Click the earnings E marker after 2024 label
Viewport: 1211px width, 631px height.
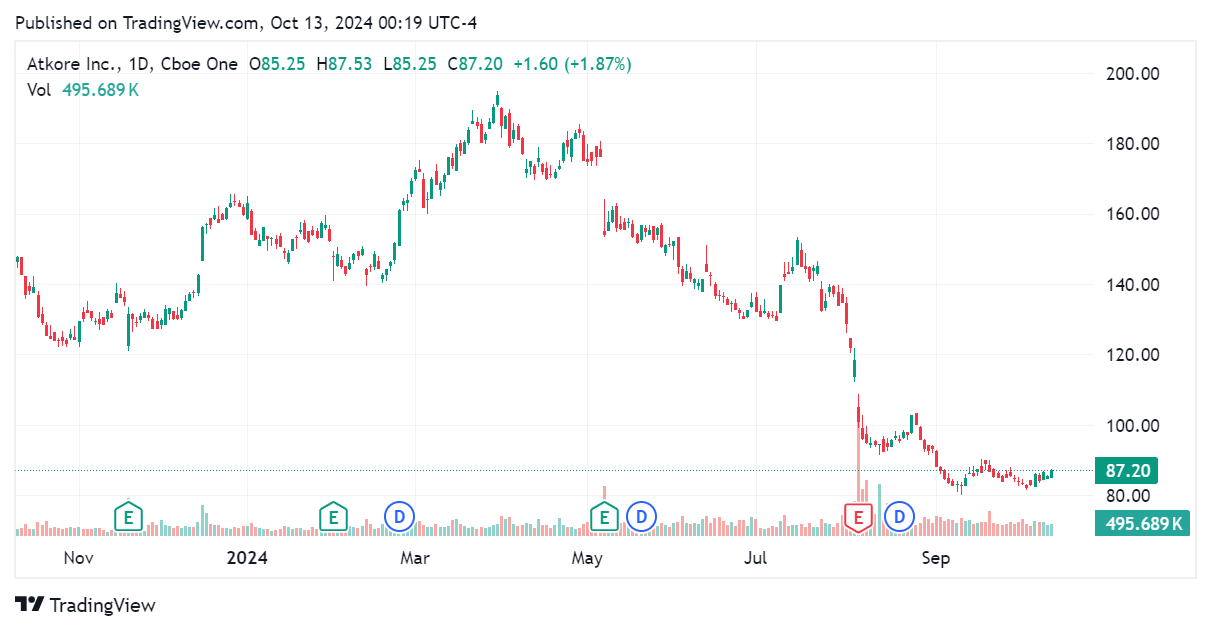333,516
